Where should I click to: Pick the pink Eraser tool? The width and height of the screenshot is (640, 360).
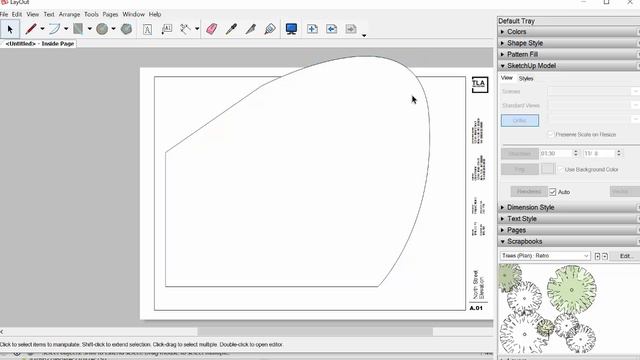(x=211, y=29)
